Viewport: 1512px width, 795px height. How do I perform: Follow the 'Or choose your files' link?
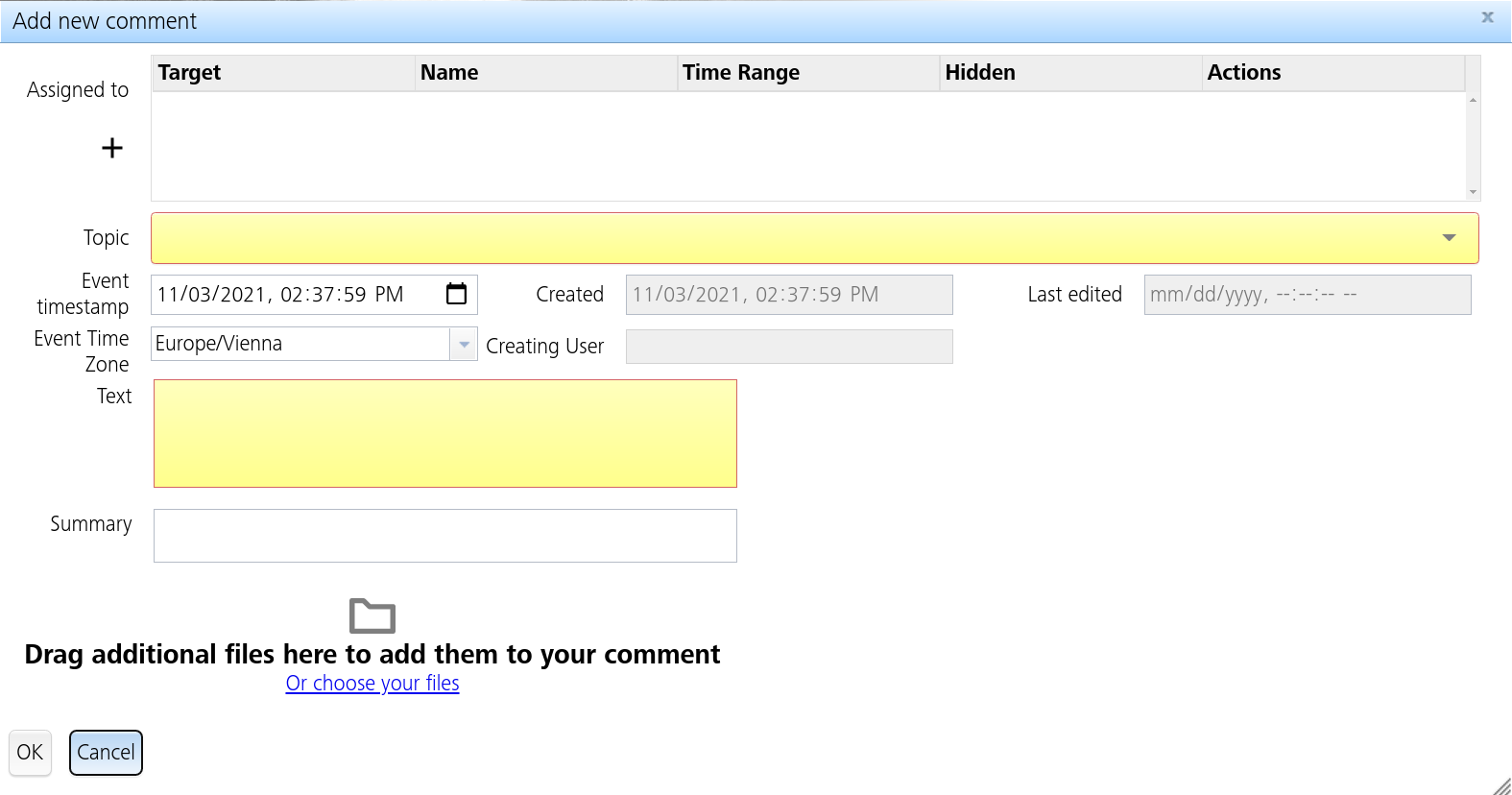372,683
